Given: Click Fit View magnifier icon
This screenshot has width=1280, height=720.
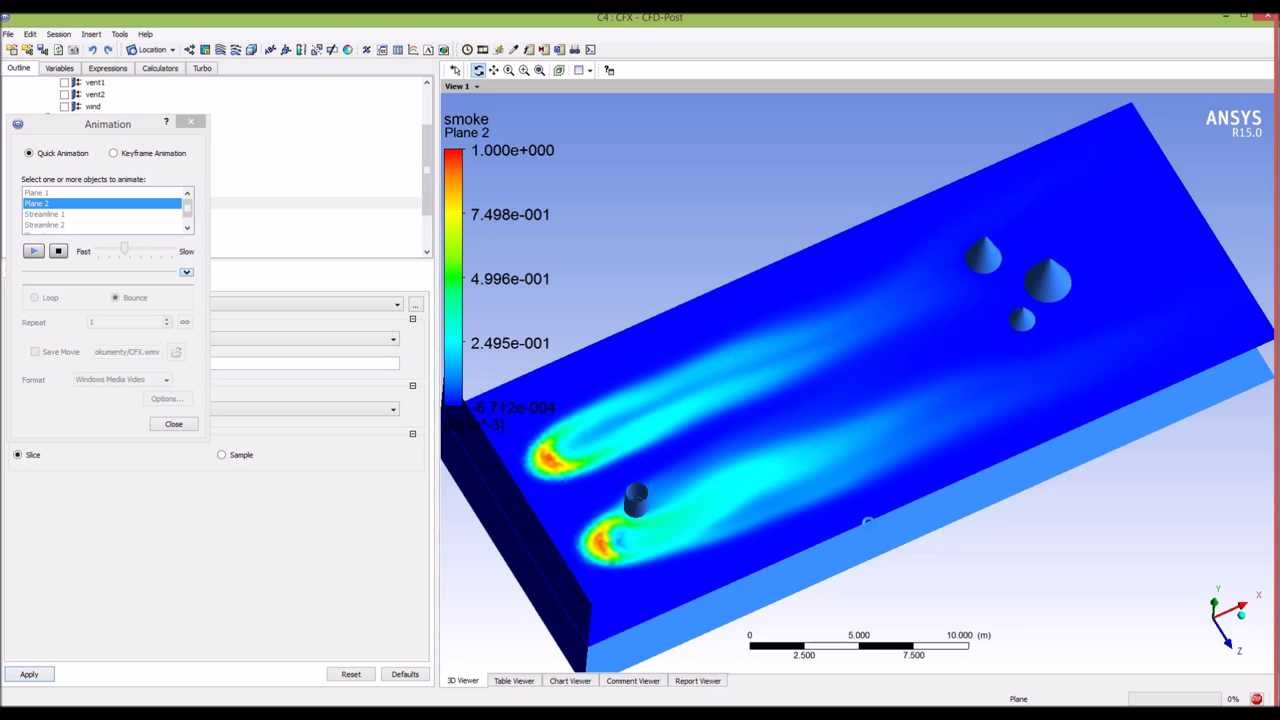Looking at the screenshot, I should click(540, 70).
